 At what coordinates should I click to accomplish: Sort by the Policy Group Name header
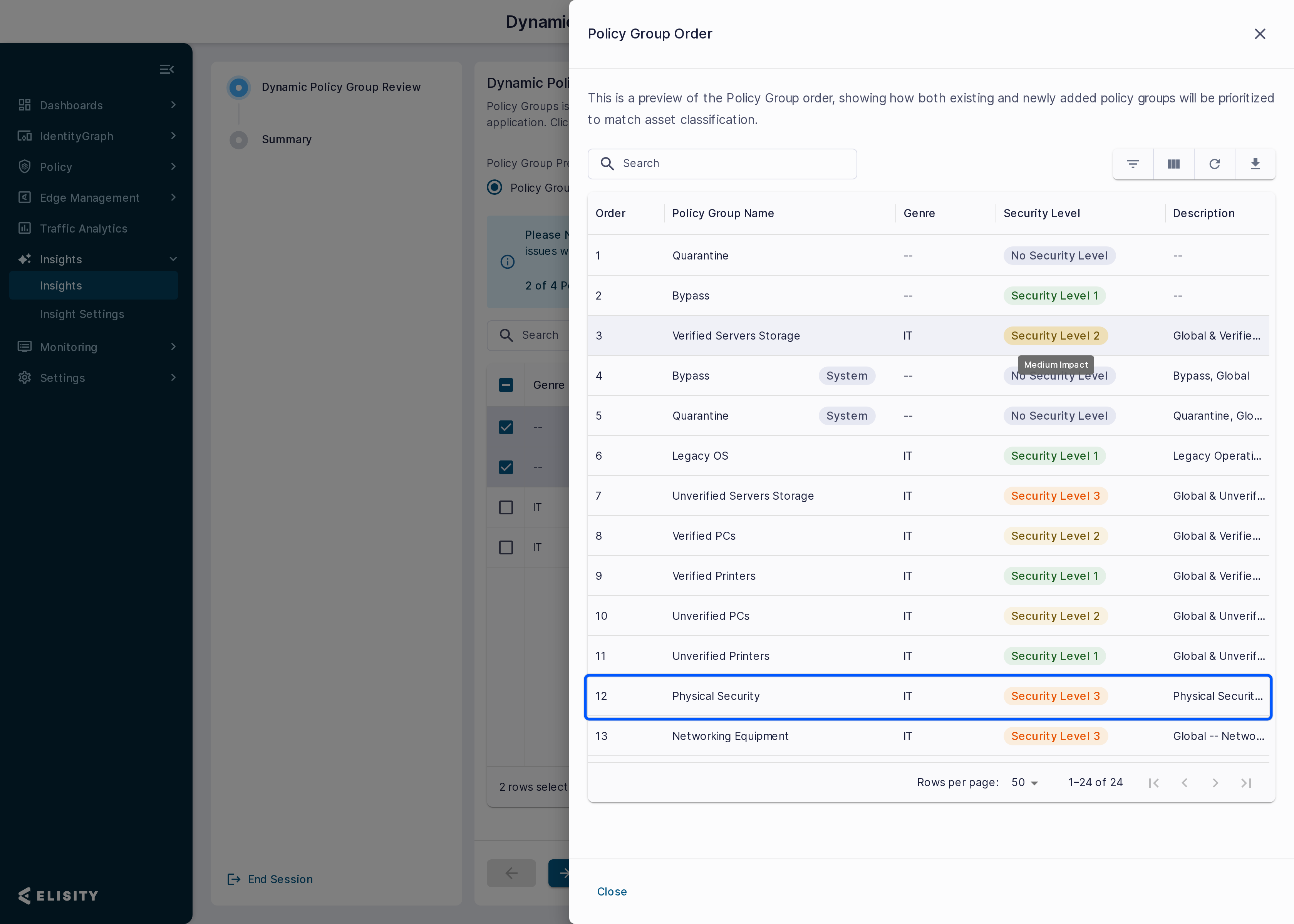click(x=723, y=213)
